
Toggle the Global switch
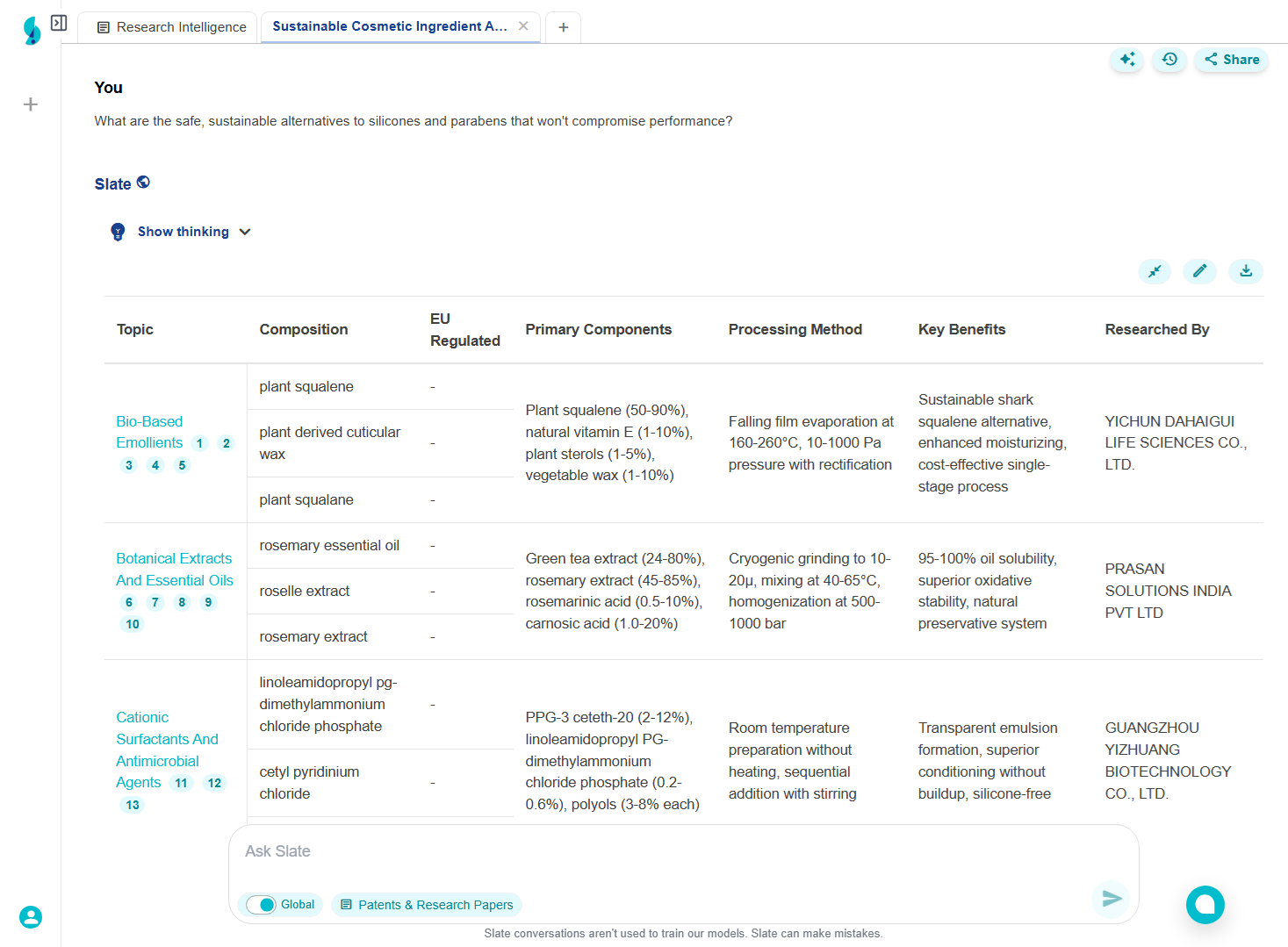click(x=261, y=905)
